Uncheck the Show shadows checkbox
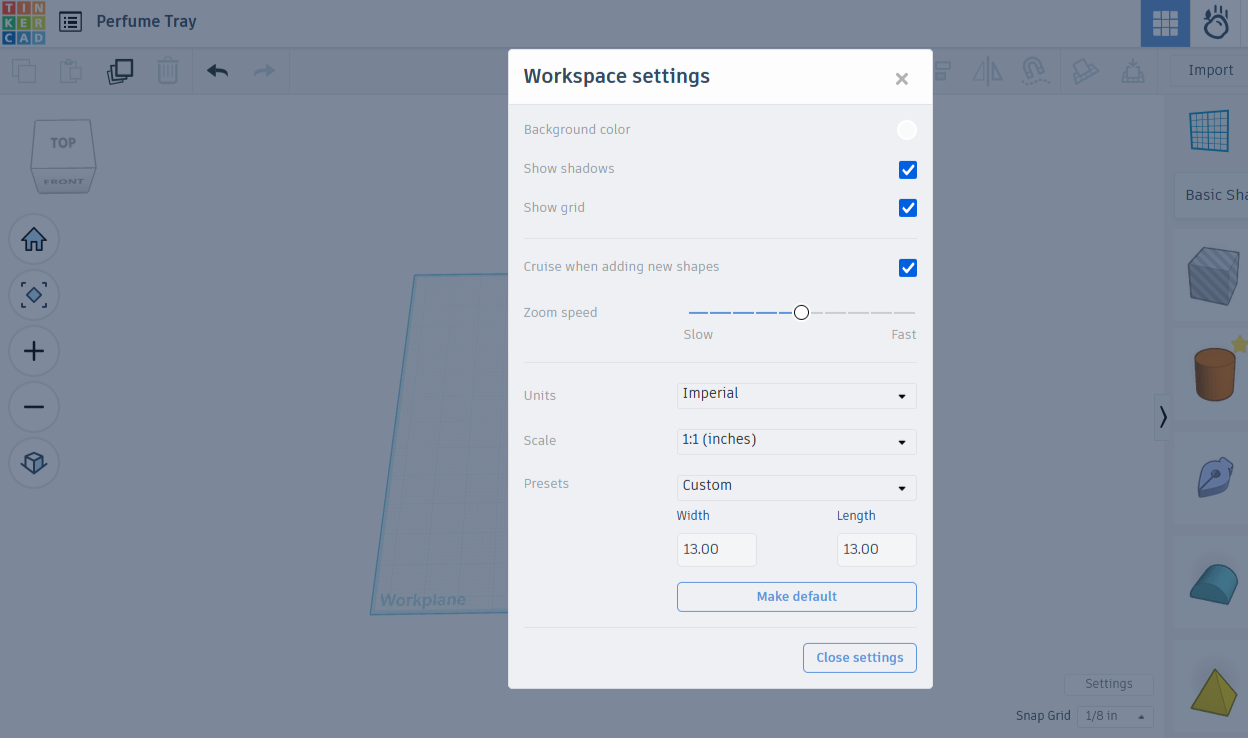The height and width of the screenshot is (738, 1248). click(x=907, y=169)
